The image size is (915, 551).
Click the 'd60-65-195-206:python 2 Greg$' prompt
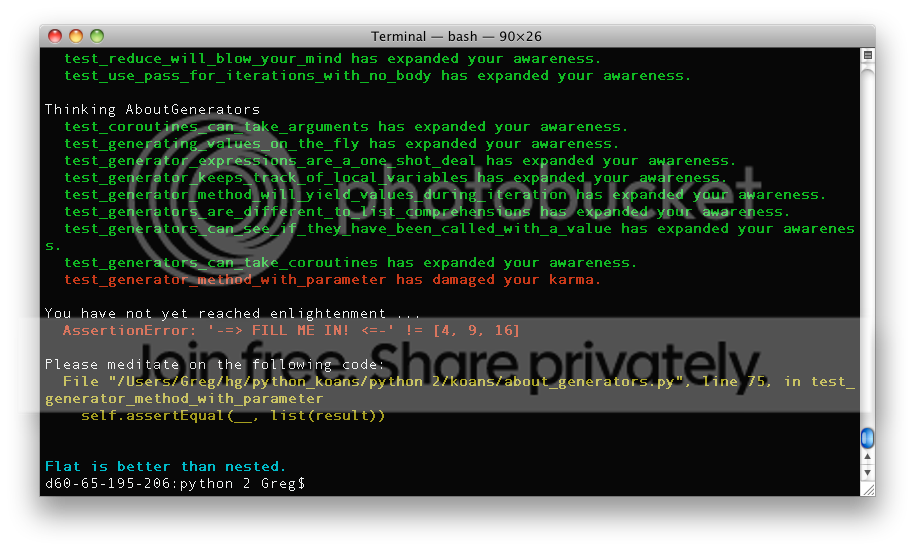pos(175,483)
